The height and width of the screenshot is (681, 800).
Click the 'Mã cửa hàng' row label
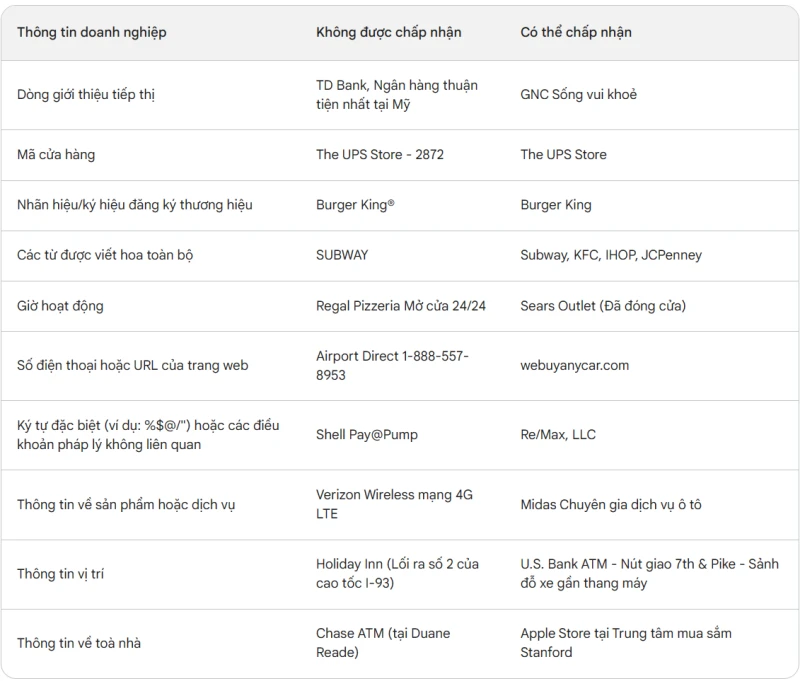[56, 155]
